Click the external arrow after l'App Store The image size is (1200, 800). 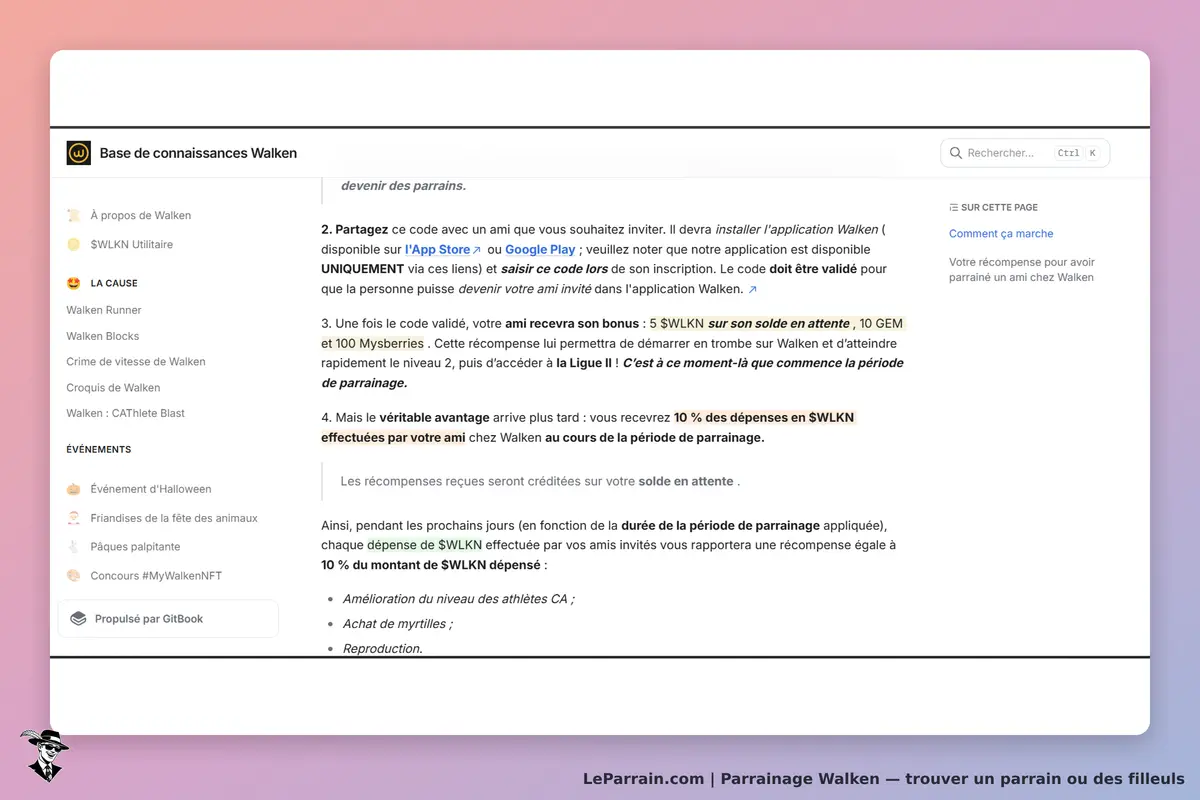477,250
